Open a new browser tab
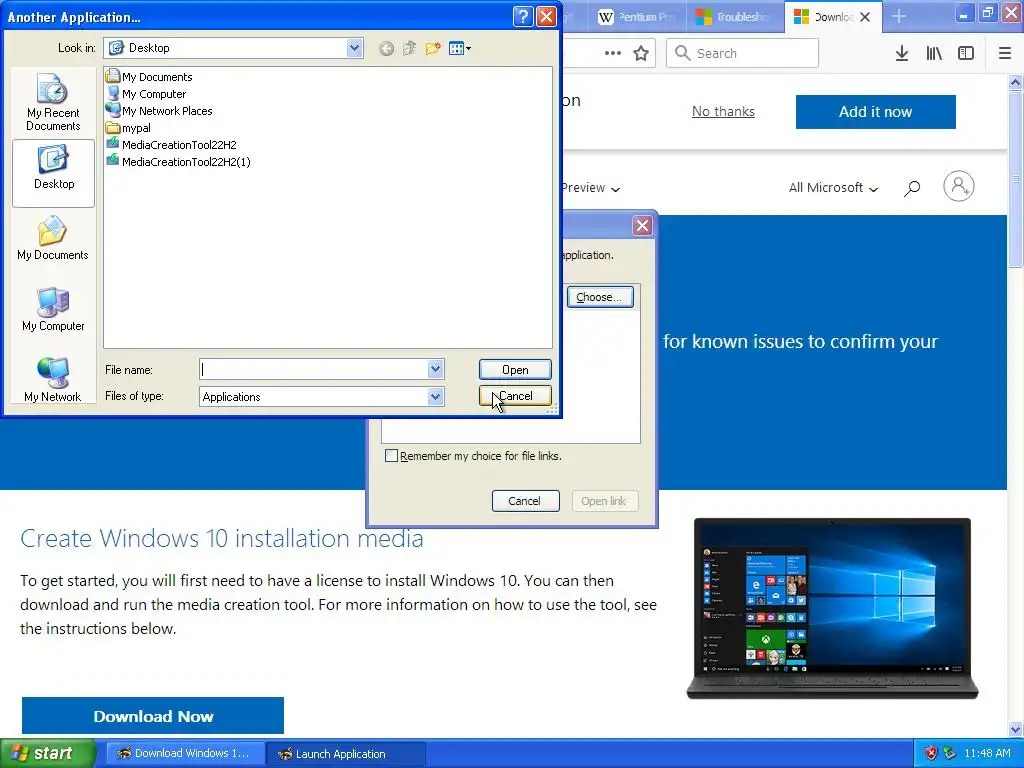The width and height of the screenshot is (1024, 768). coord(899,16)
